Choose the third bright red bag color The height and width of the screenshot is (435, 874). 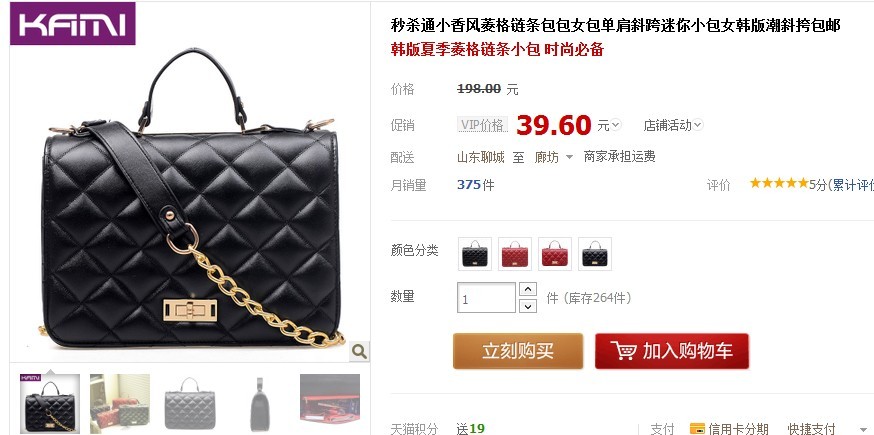tap(555, 254)
